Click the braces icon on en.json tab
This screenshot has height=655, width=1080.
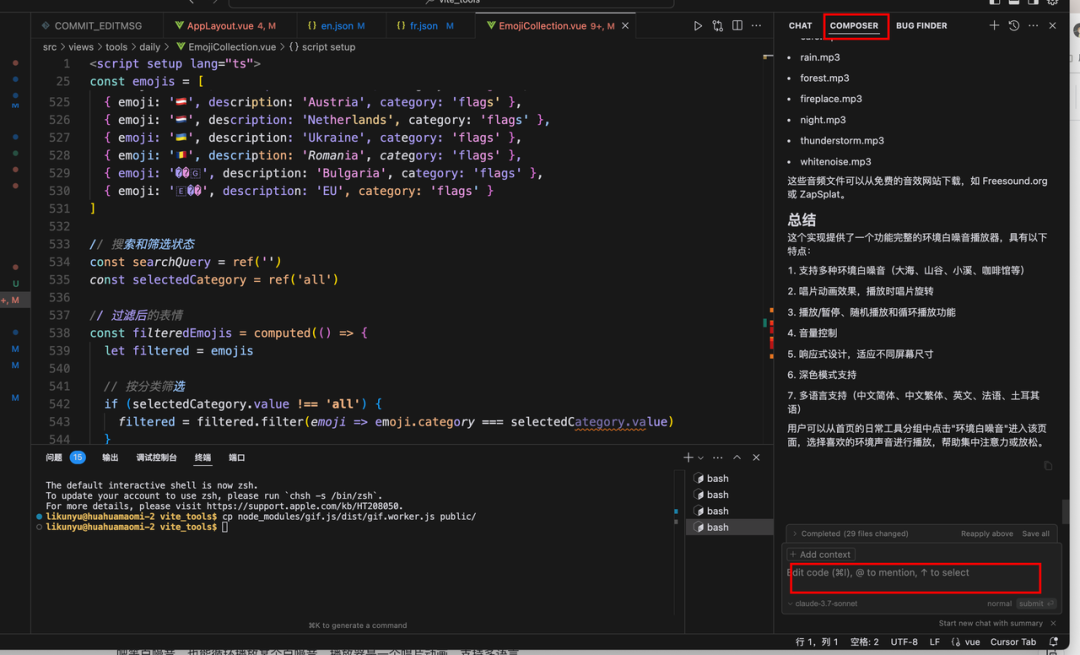[312, 25]
